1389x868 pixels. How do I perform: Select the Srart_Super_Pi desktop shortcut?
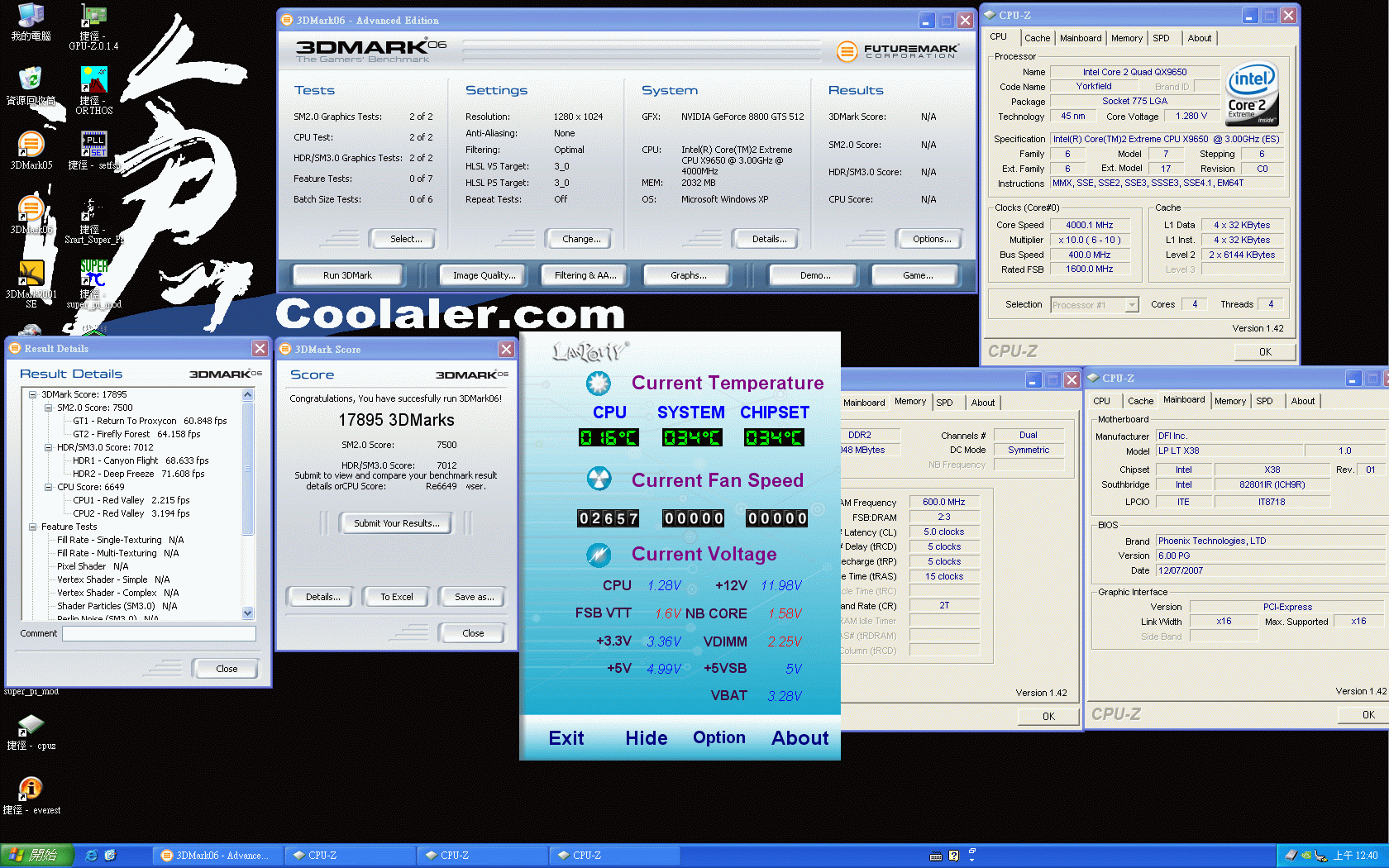click(x=93, y=220)
